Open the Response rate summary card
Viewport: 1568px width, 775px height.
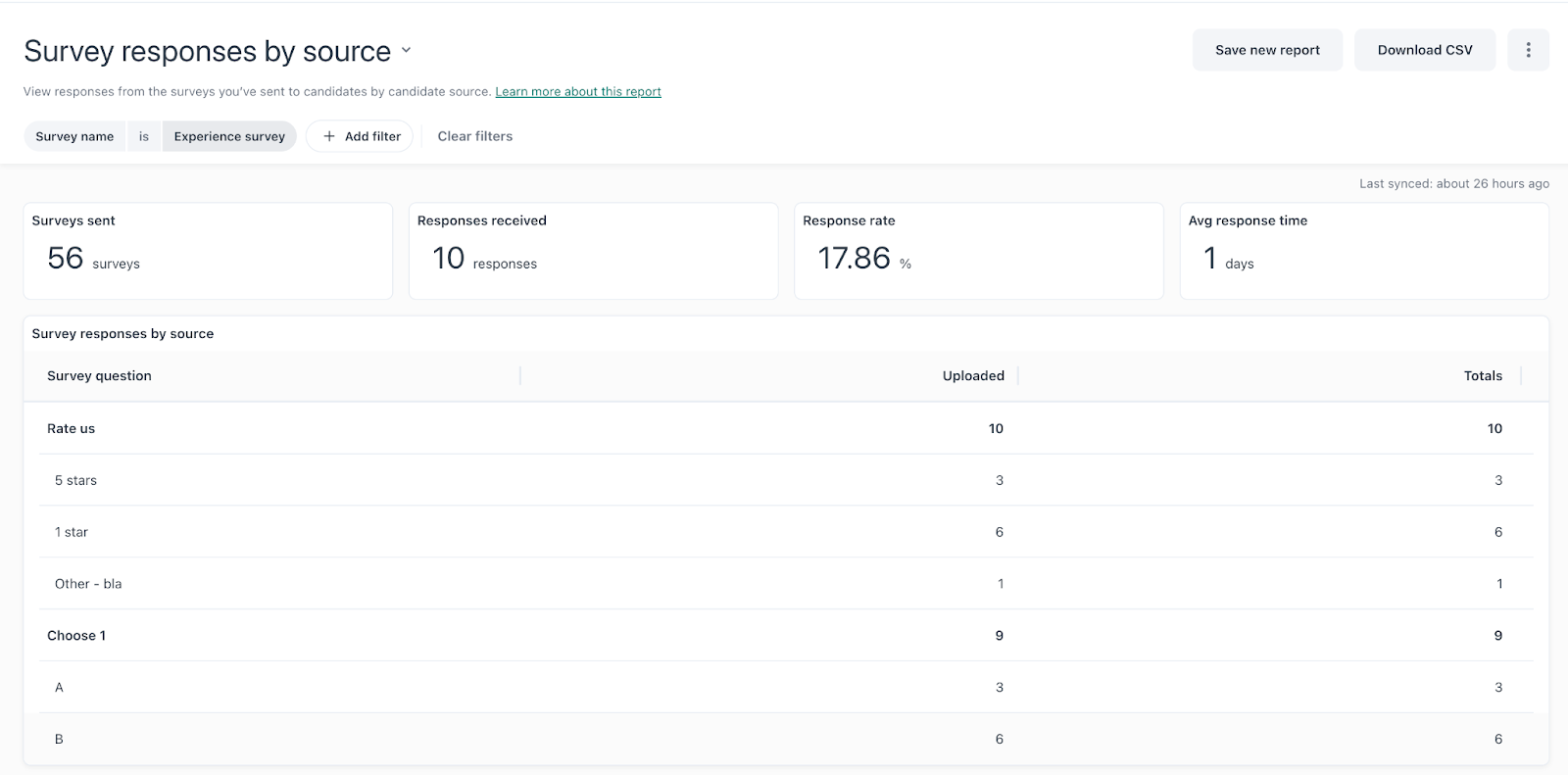(978, 251)
